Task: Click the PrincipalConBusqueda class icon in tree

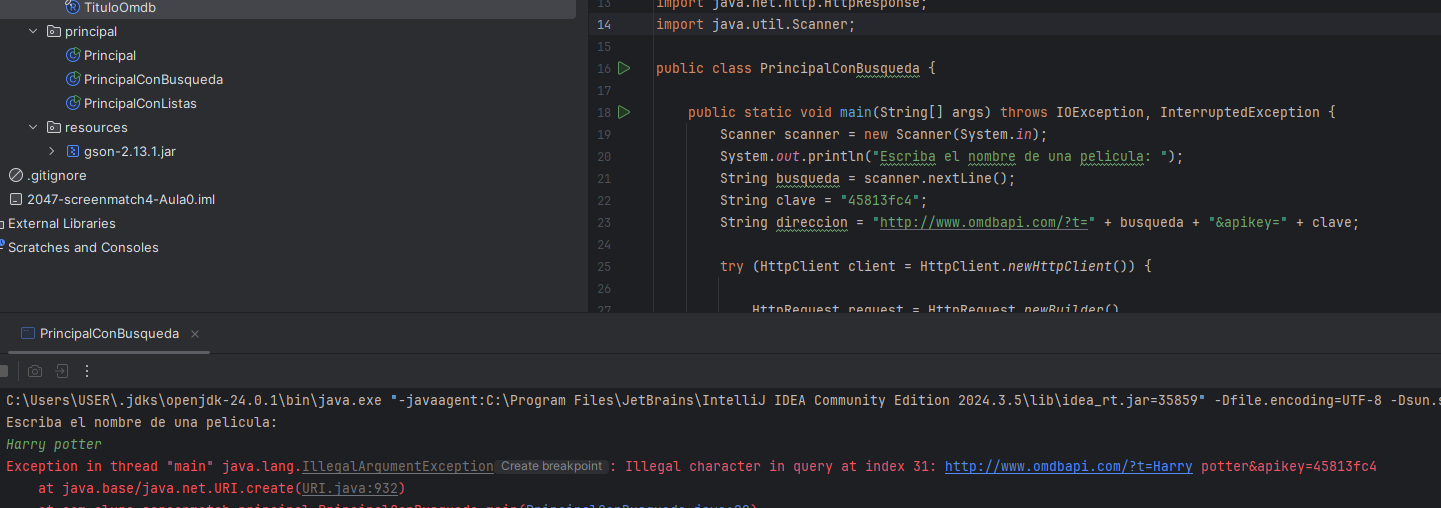Action: 73,79
